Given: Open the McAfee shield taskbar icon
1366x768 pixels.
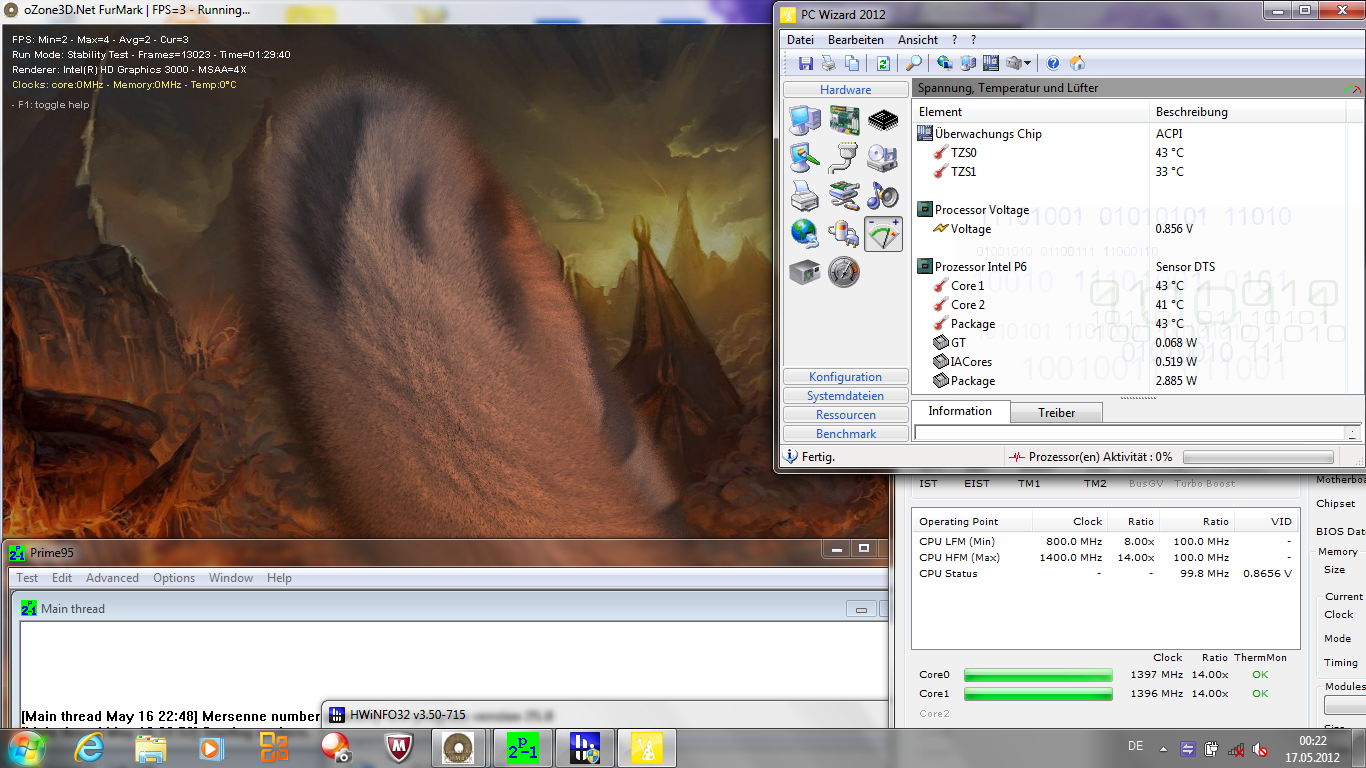Looking at the screenshot, I should pos(400,748).
